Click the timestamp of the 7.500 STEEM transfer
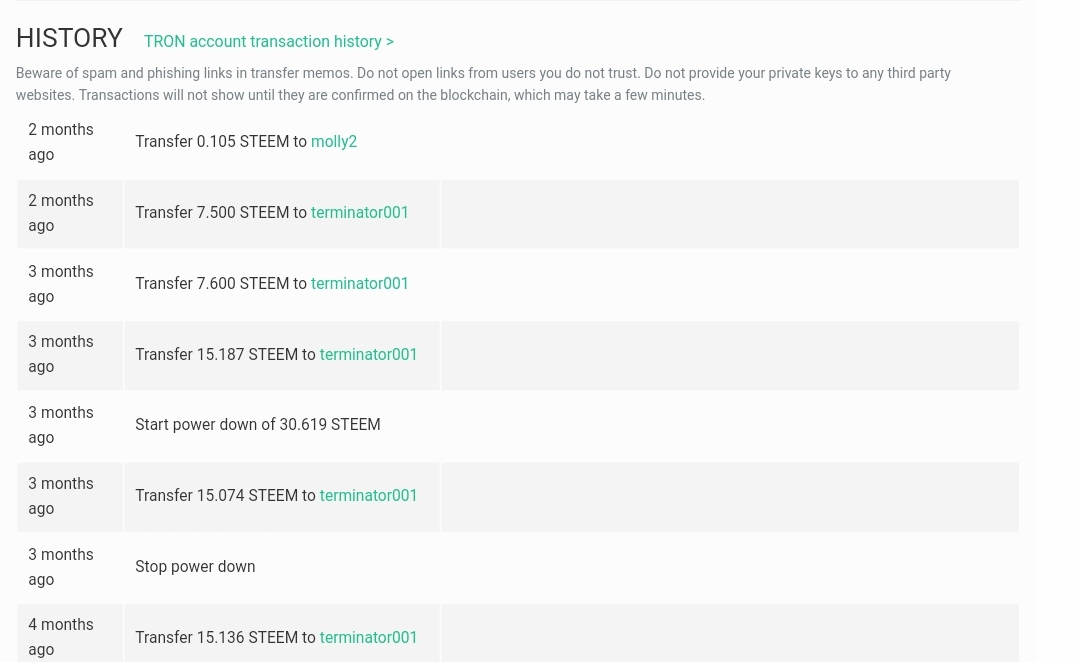 coord(60,213)
